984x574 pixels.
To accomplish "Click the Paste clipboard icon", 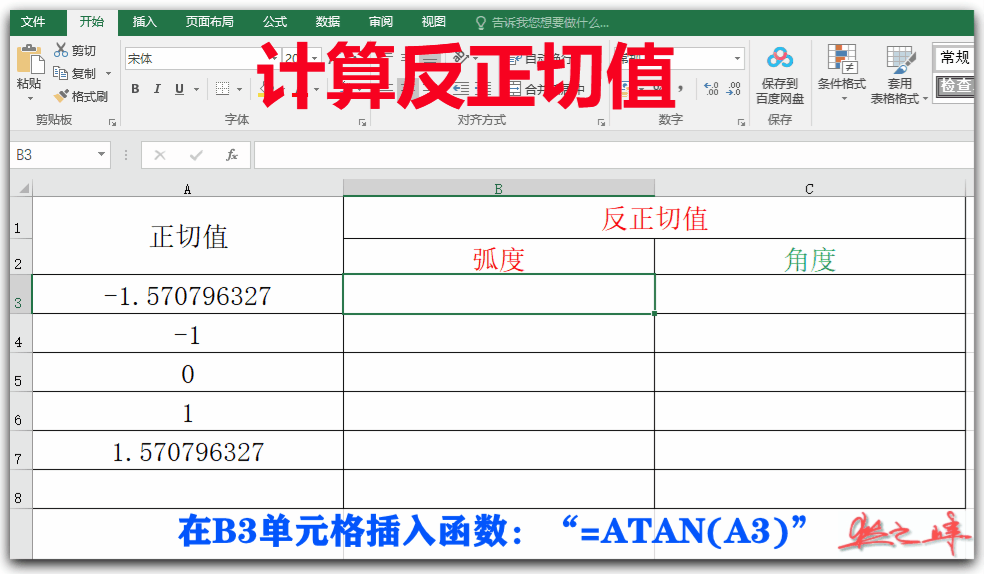I will [x=29, y=60].
